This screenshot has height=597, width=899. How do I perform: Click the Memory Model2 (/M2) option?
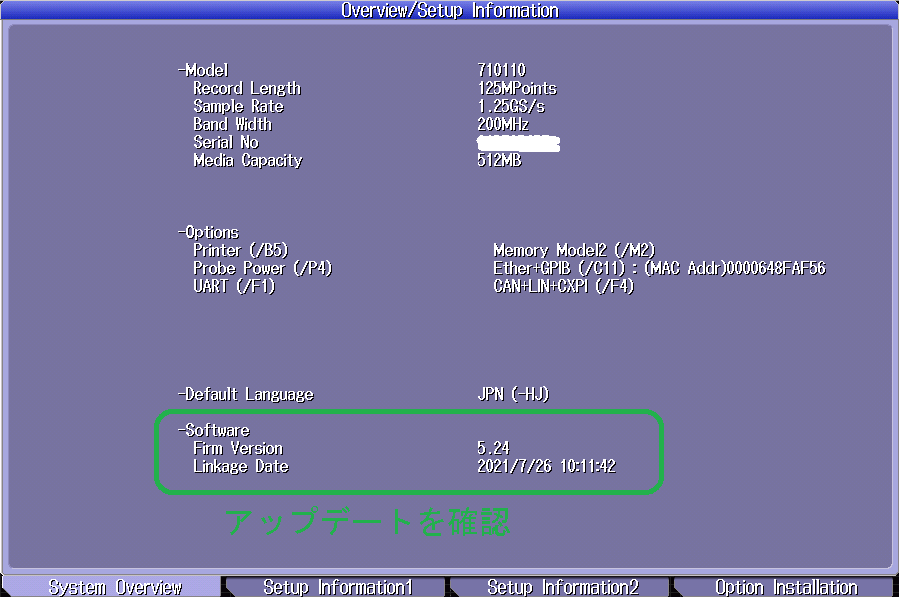coord(574,250)
